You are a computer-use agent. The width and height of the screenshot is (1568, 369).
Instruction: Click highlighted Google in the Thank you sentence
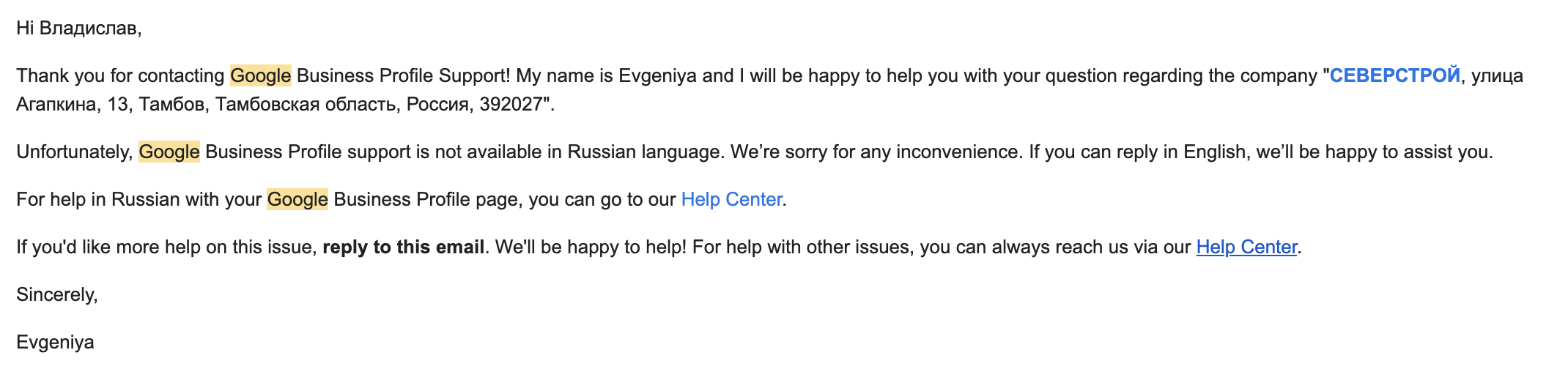pos(261,76)
